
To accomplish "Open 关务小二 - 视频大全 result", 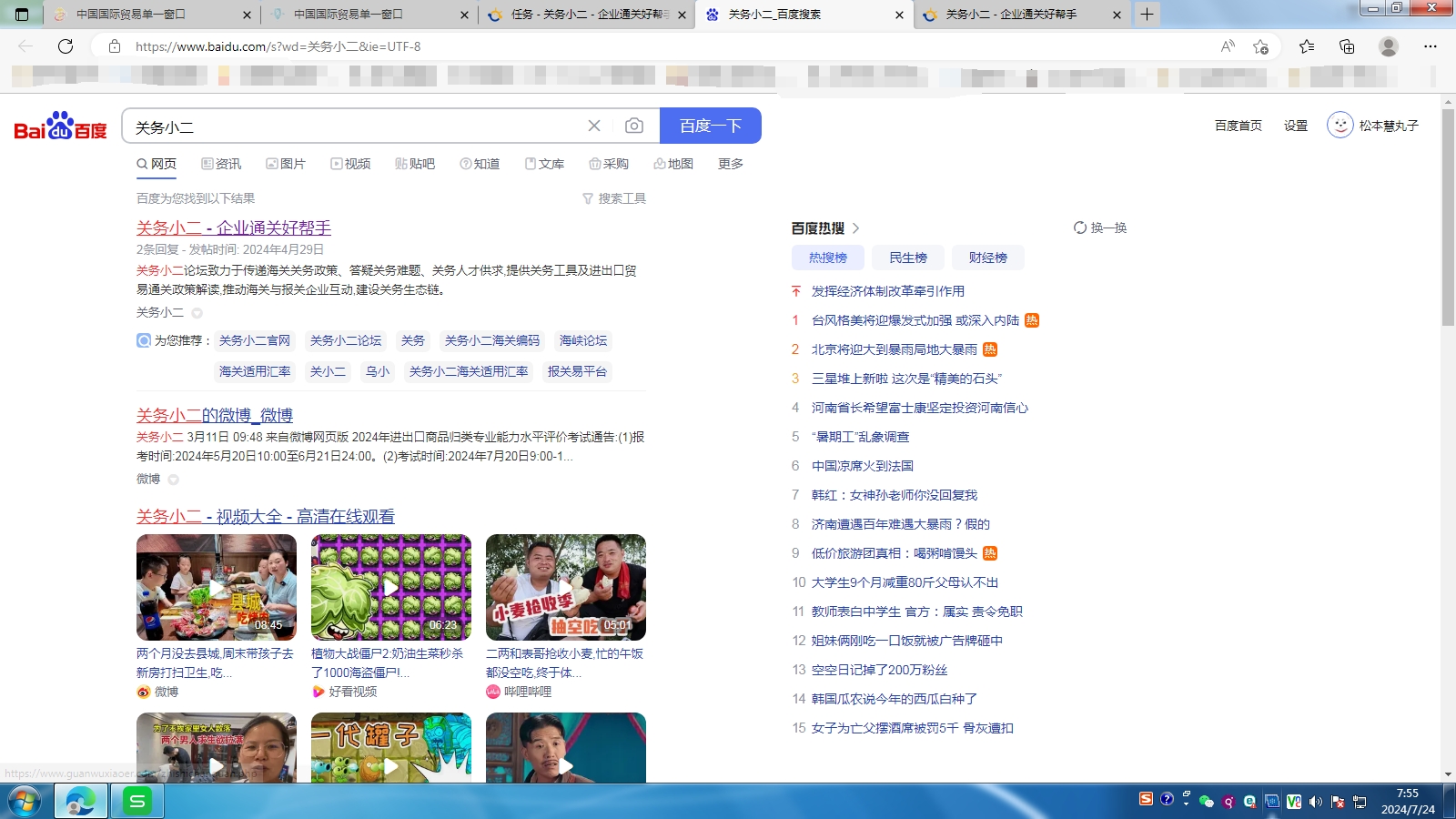I will (266, 516).
